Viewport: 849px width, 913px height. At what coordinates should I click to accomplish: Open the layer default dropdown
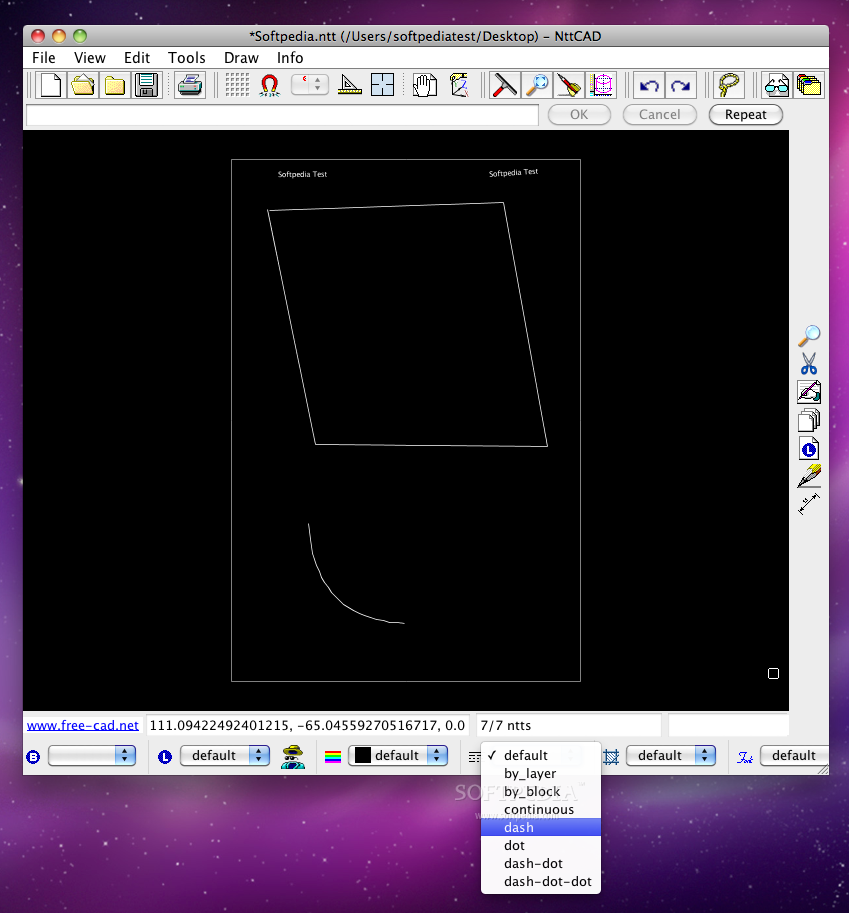[225, 756]
